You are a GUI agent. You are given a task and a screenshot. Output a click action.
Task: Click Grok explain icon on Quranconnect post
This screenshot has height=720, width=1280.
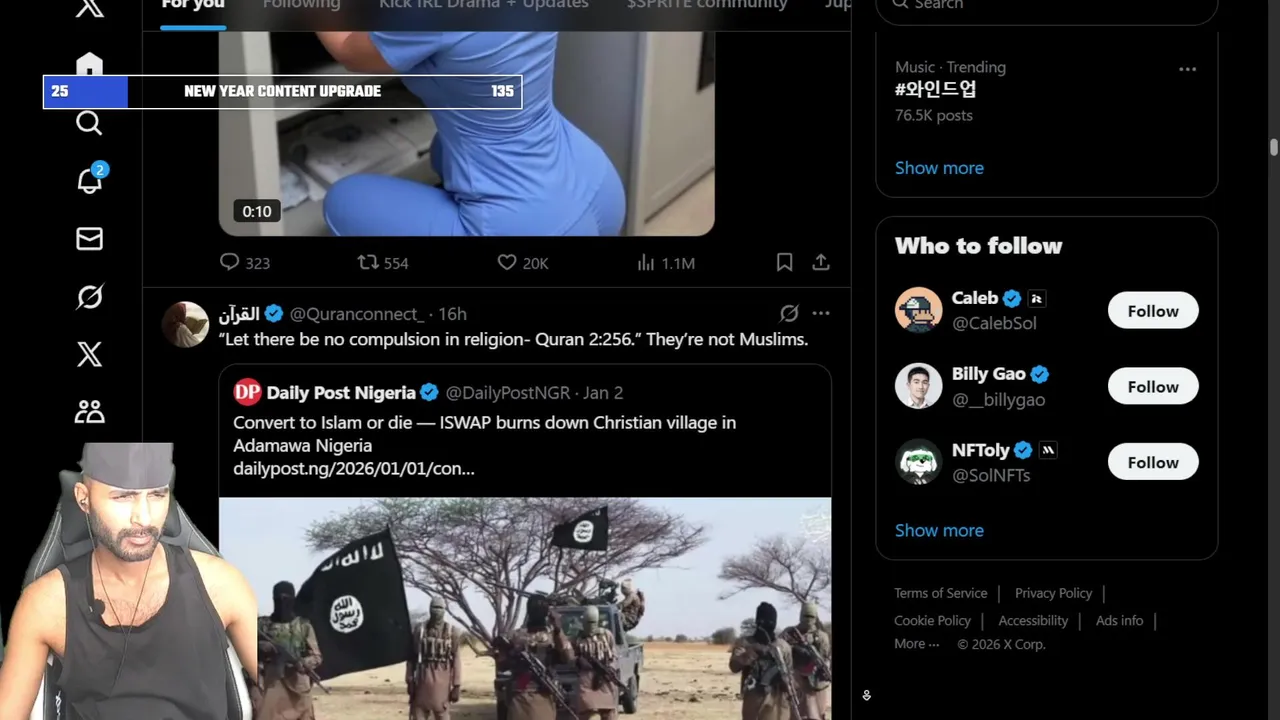[789, 313]
